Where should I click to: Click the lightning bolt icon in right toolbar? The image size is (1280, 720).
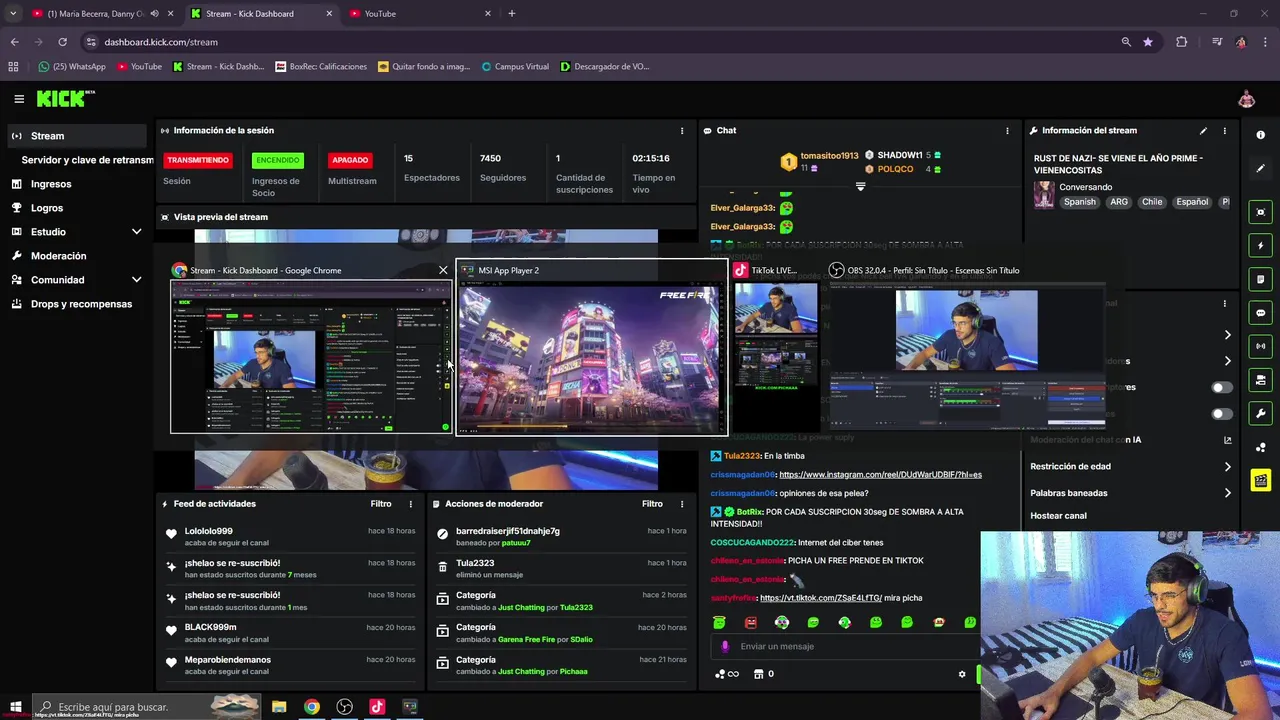click(1260, 246)
